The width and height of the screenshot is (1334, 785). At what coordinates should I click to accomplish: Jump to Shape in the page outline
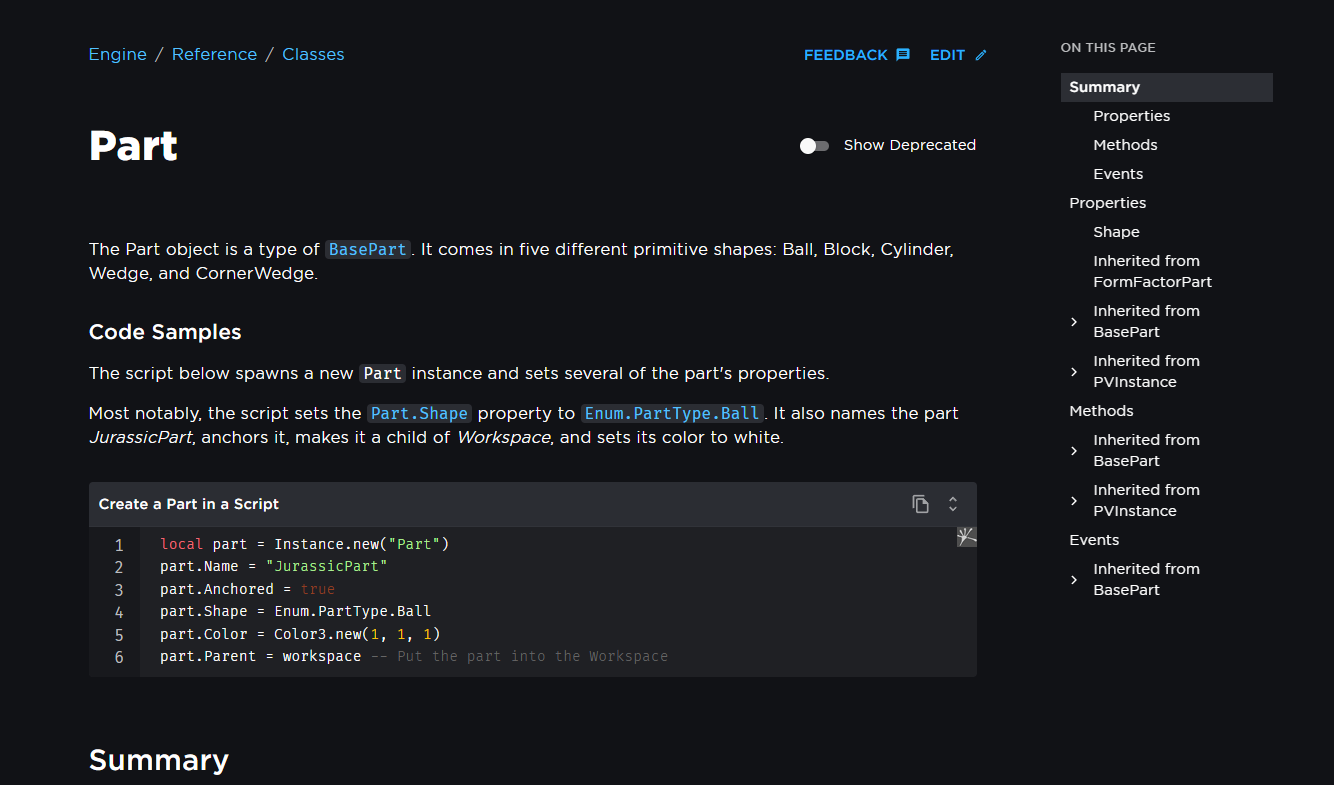coord(1116,232)
